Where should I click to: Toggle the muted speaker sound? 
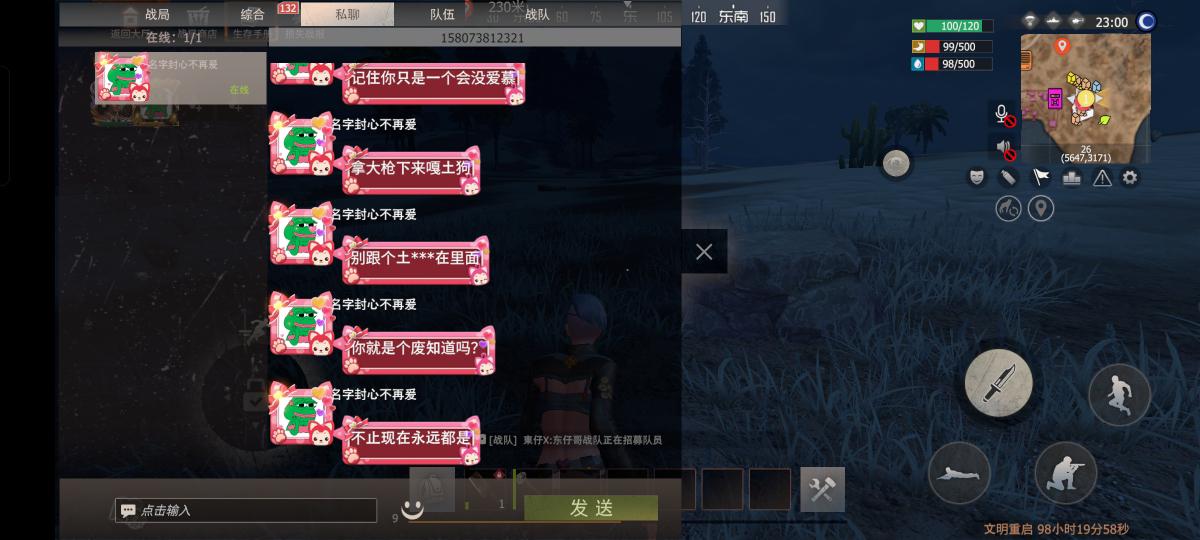click(1003, 150)
